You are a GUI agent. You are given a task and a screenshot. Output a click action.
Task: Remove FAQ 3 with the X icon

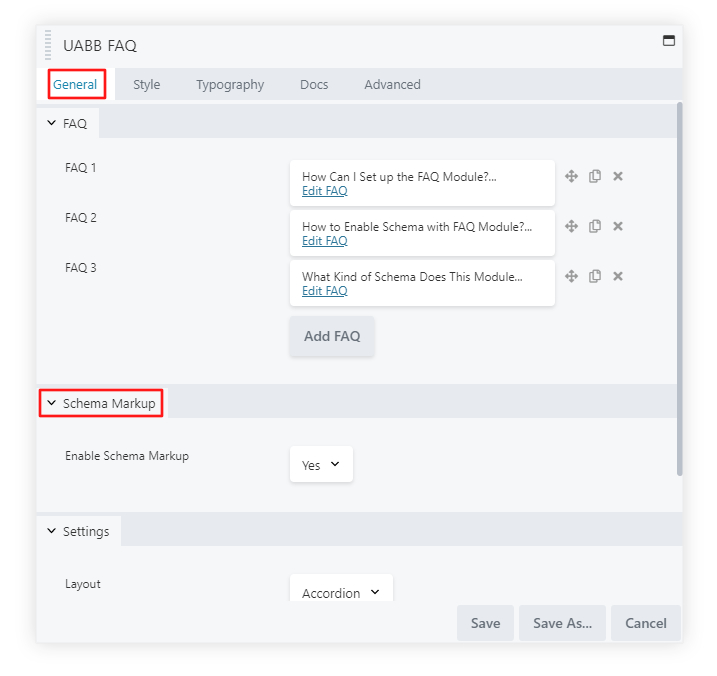(x=618, y=276)
